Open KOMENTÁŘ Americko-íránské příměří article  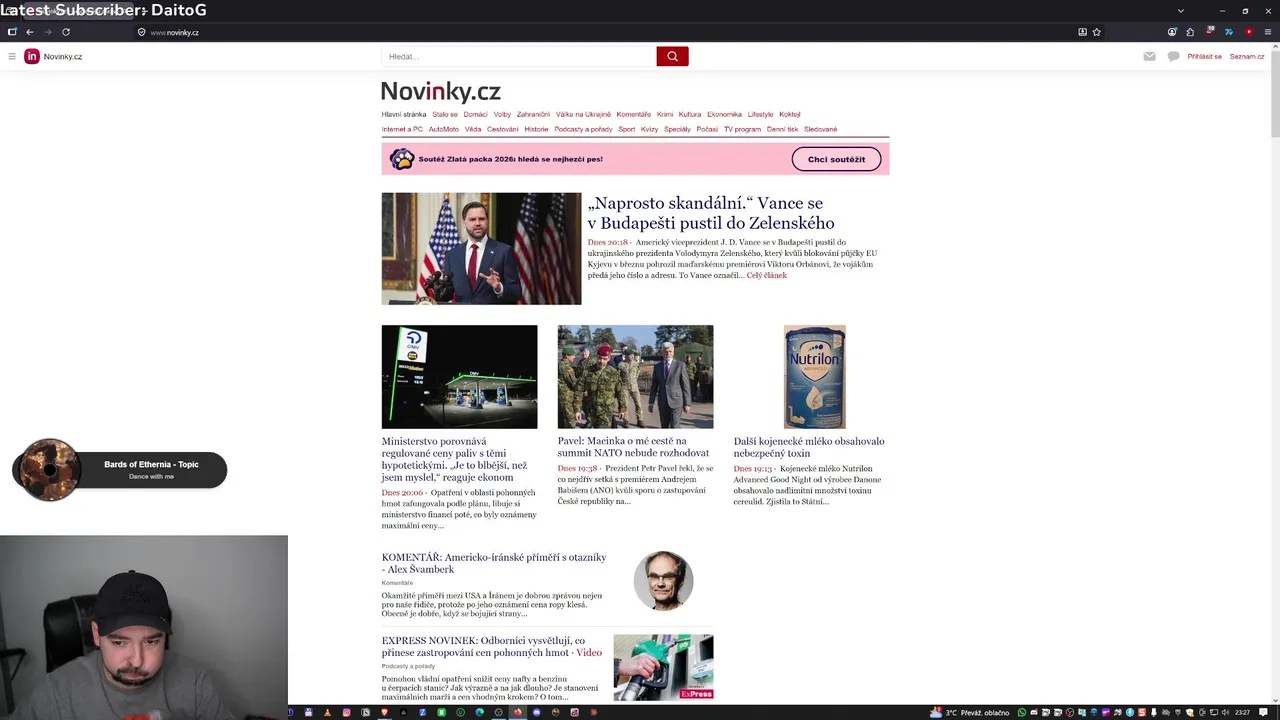click(x=494, y=563)
